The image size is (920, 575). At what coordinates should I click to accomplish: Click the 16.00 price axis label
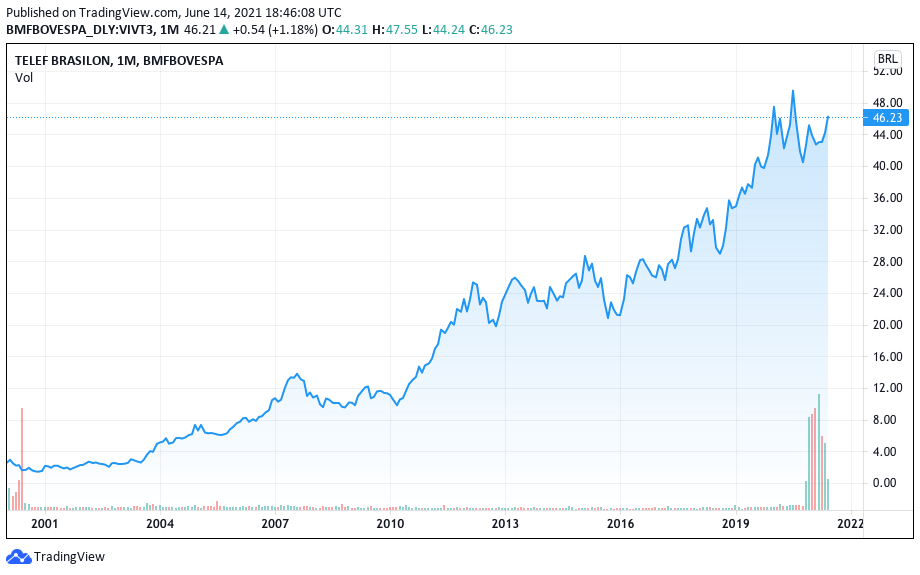[x=888, y=356]
